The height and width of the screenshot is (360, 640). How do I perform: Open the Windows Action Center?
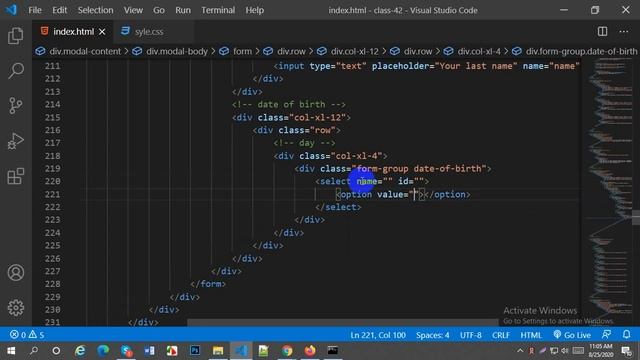click(627, 351)
